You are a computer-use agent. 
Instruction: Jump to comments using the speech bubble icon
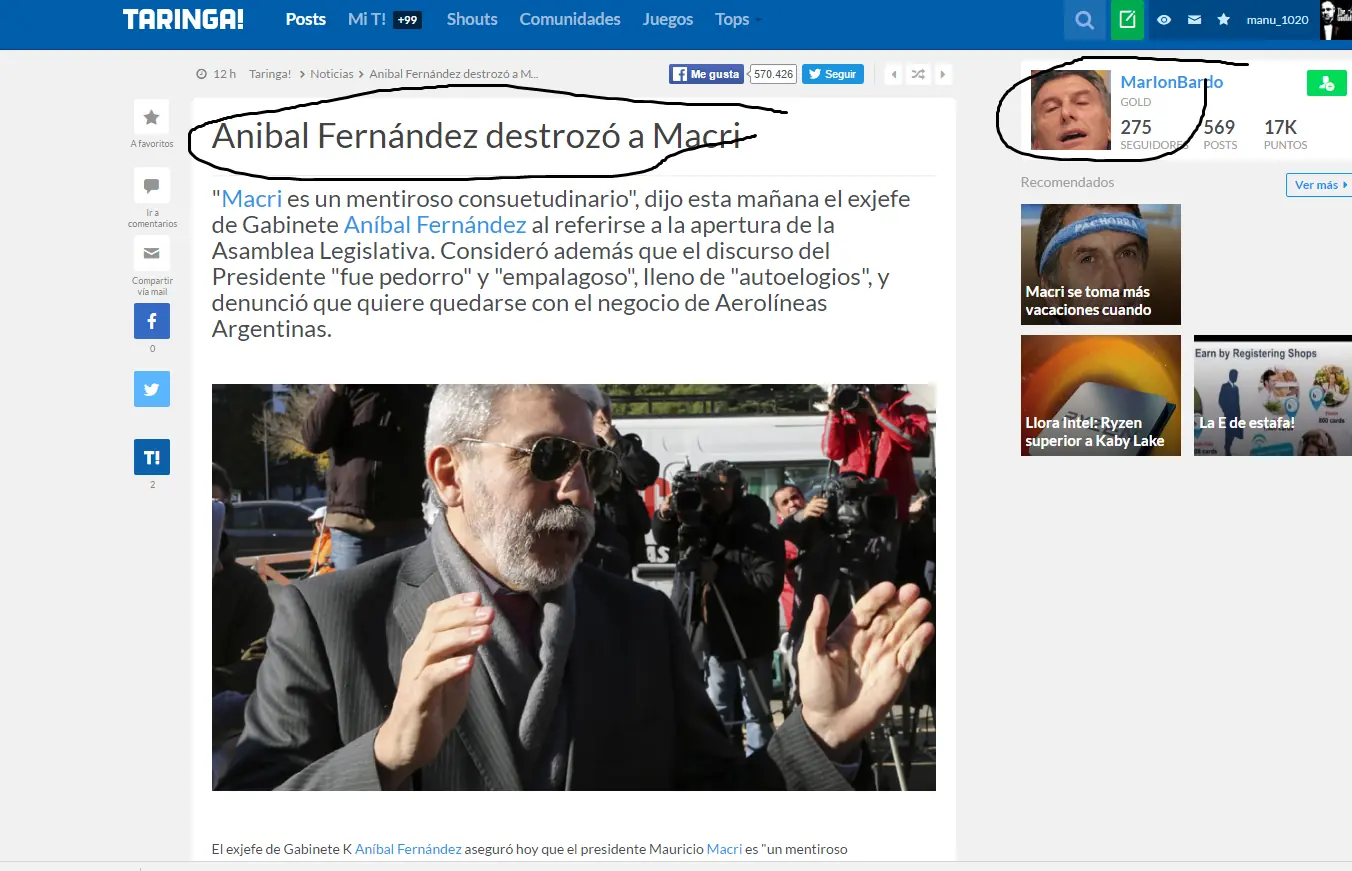[151, 186]
